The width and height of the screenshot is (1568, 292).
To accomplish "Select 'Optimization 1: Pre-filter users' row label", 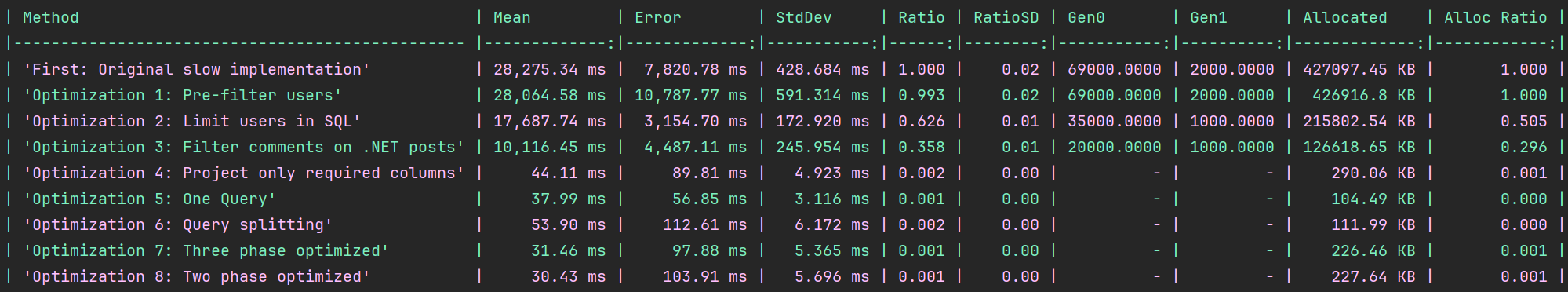I will pos(183,95).
